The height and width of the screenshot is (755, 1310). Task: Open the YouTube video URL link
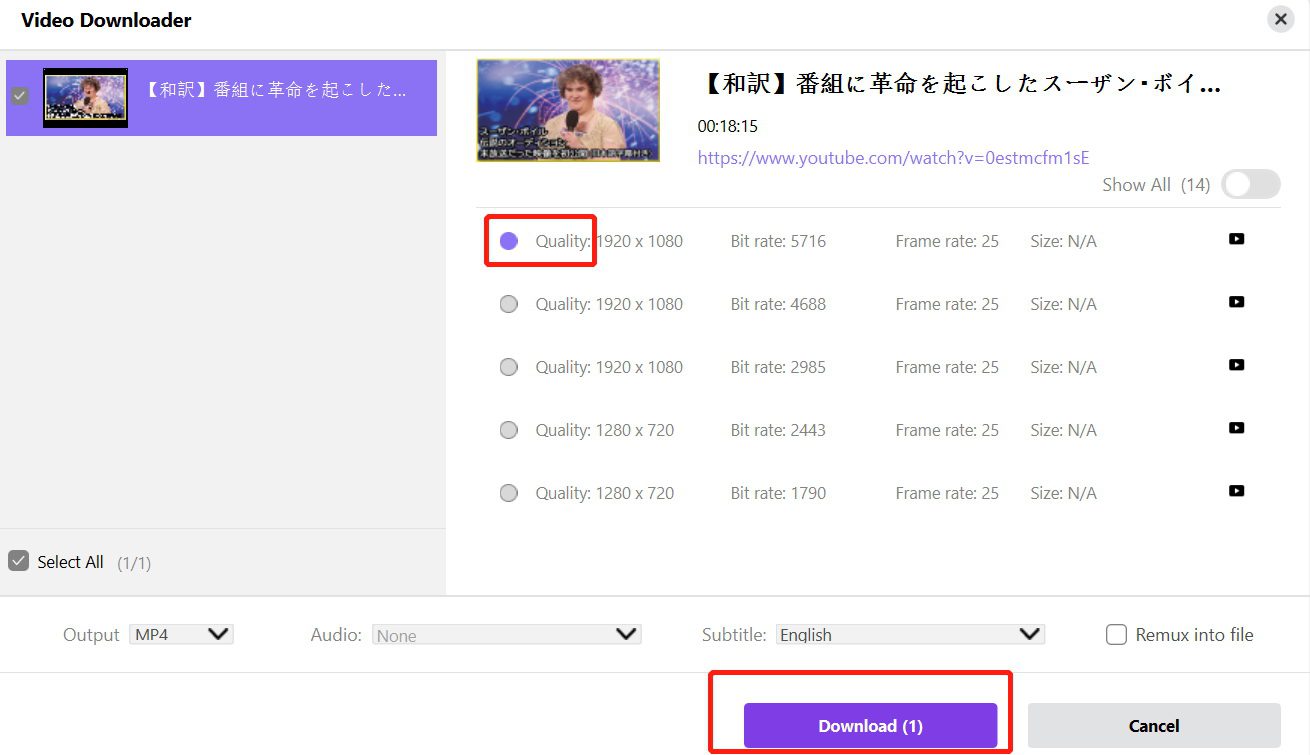tap(893, 158)
